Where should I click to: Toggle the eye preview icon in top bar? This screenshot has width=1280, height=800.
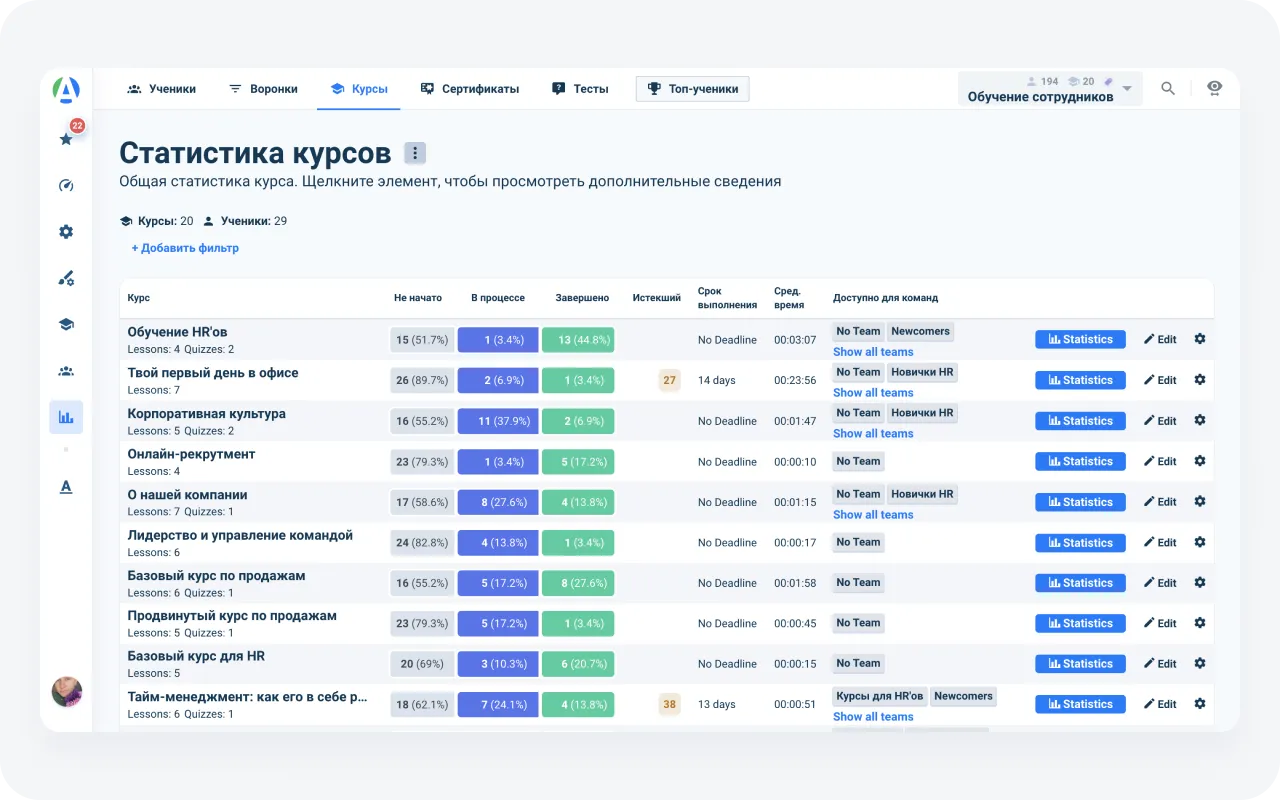[1214, 88]
